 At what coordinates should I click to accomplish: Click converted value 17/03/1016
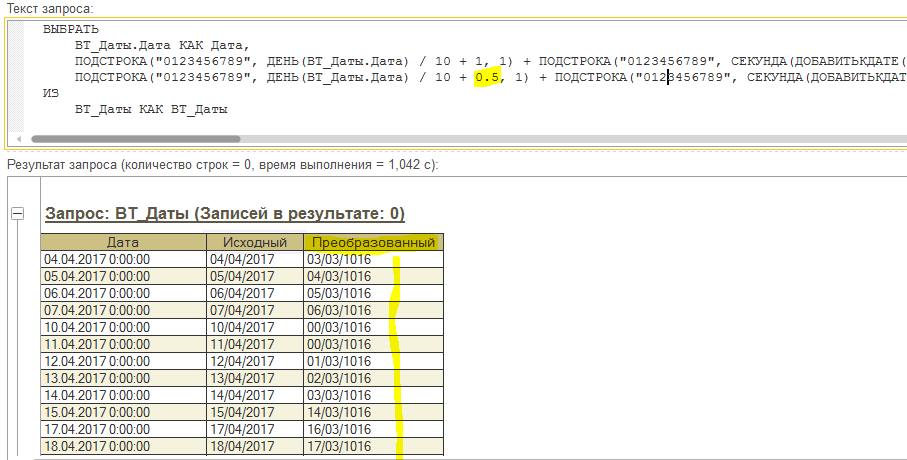pos(374,446)
